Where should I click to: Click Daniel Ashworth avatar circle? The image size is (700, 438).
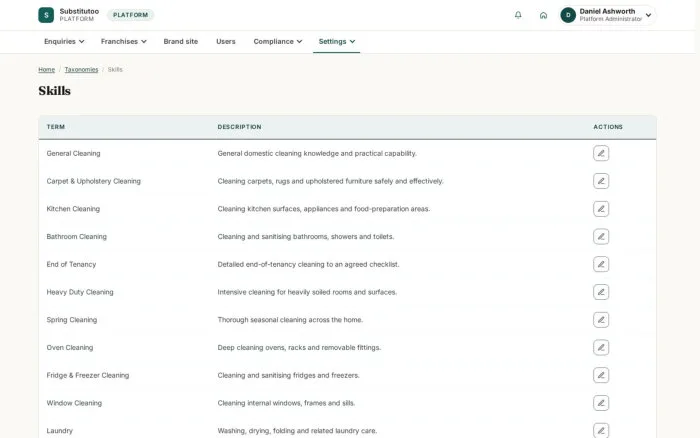pos(568,15)
